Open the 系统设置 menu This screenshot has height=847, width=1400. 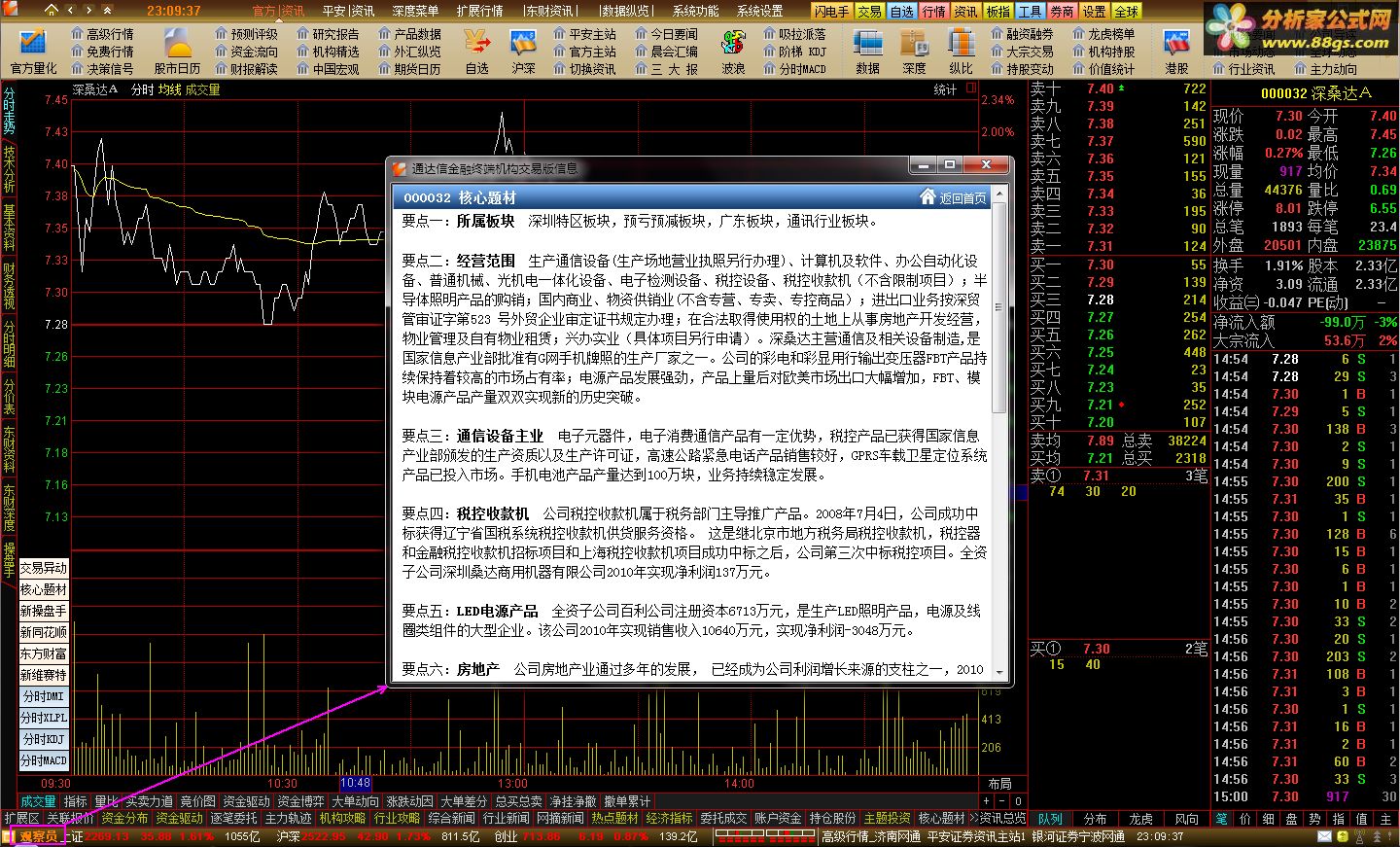pos(759,11)
